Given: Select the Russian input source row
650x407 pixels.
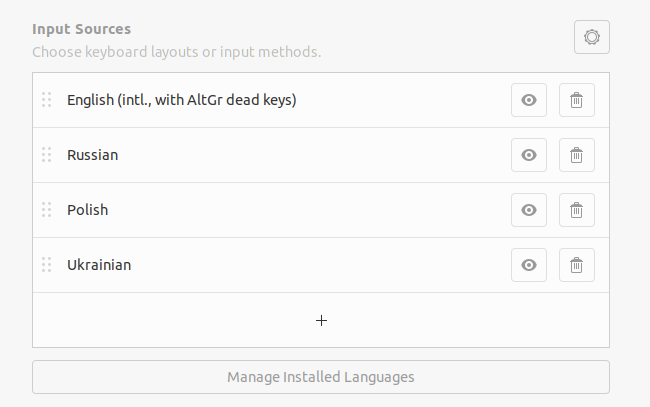Looking at the screenshot, I should pyautogui.click(x=93, y=155).
